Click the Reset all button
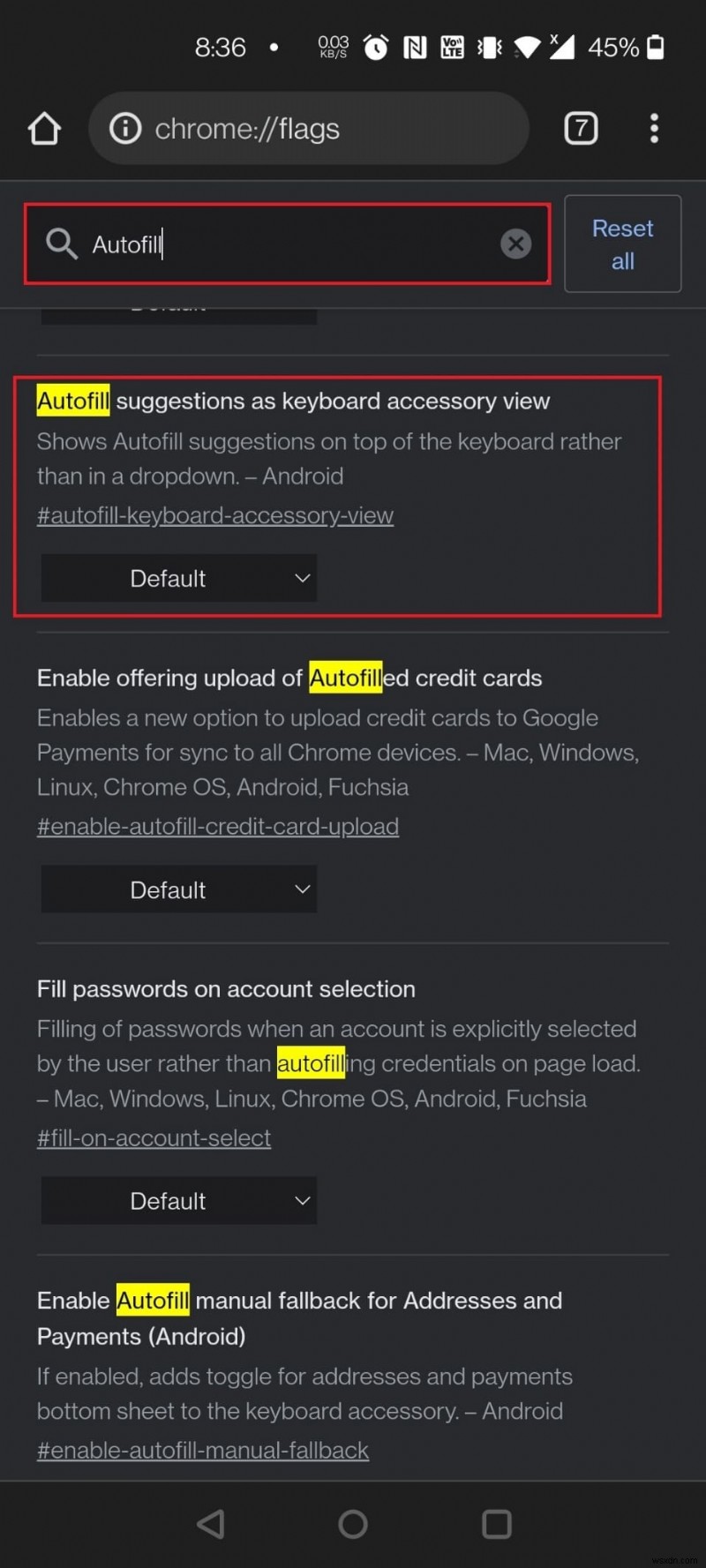This screenshot has width=706, height=1568. pyautogui.click(x=621, y=244)
